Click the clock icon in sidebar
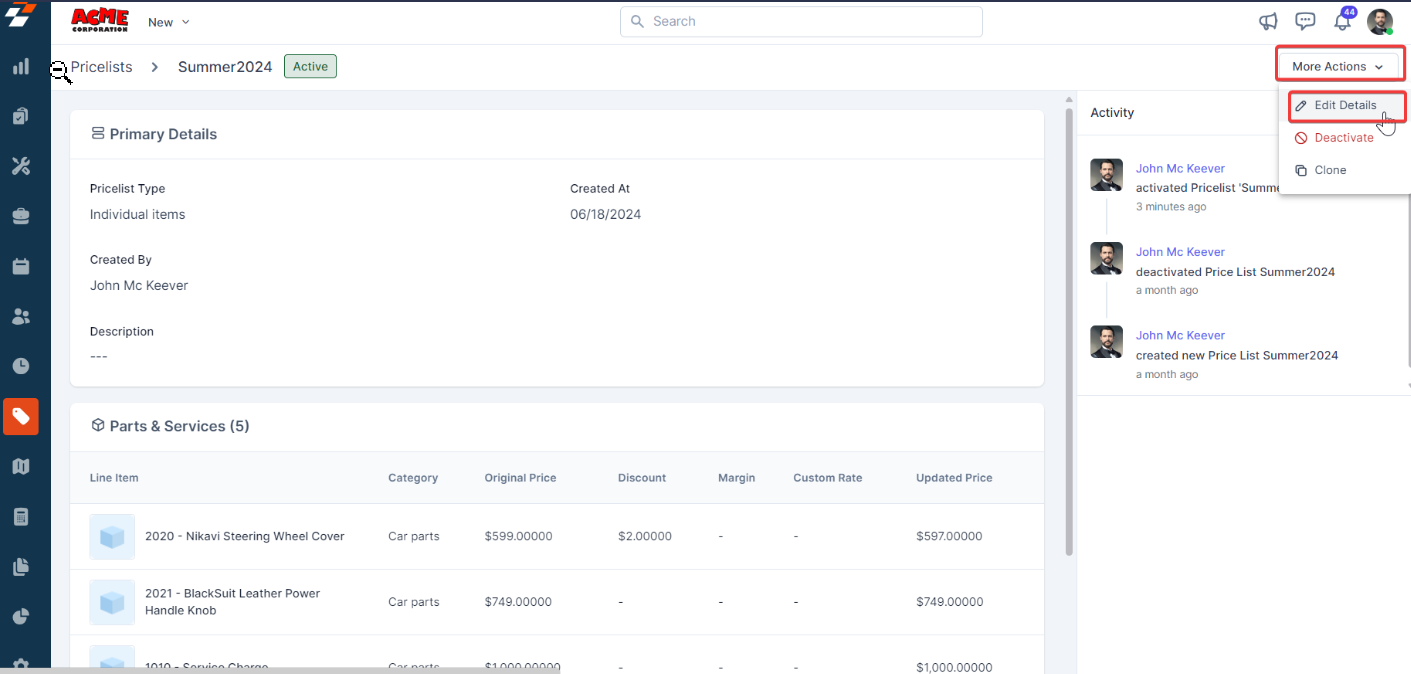The height and width of the screenshot is (674, 1411). click(20, 366)
